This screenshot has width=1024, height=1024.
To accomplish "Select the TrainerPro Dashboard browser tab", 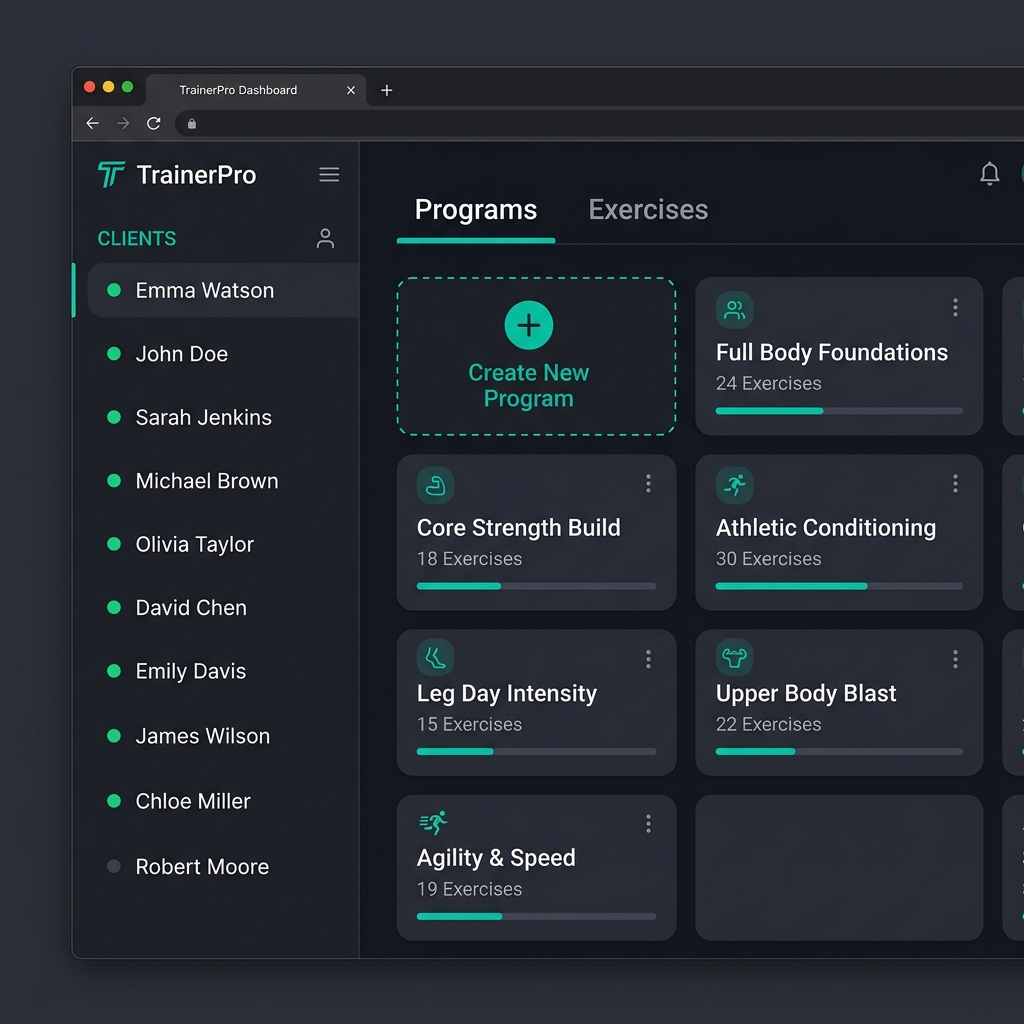I will pyautogui.click(x=256, y=90).
